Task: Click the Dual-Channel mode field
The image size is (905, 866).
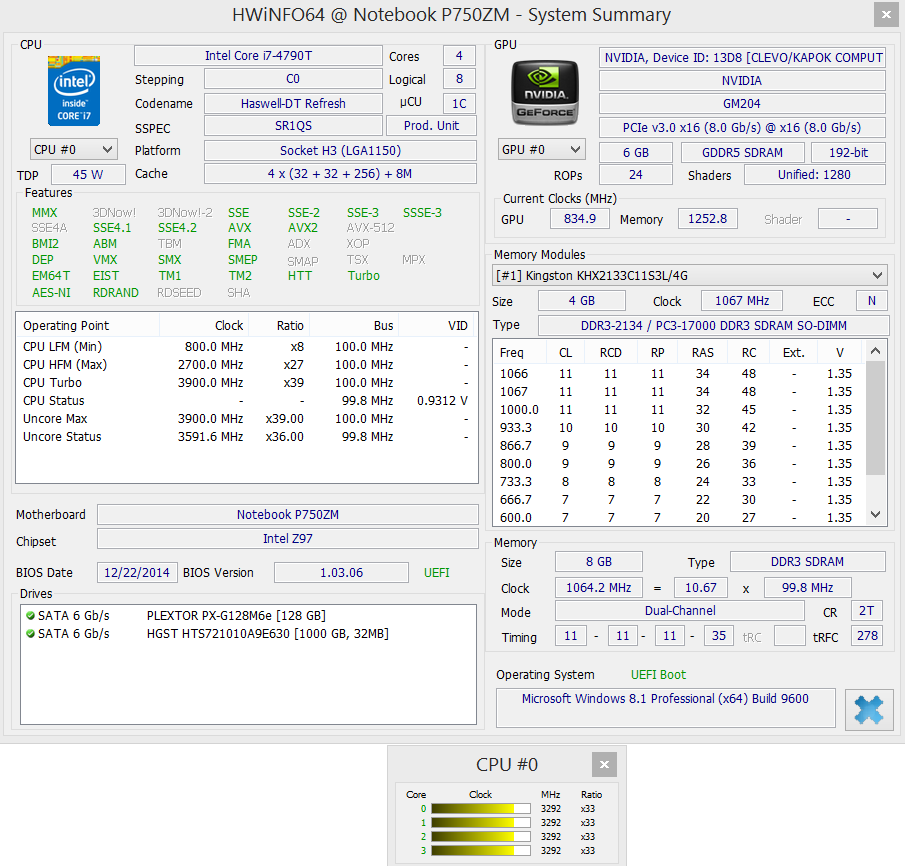Action: pyautogui.click(x=679, y=611)
